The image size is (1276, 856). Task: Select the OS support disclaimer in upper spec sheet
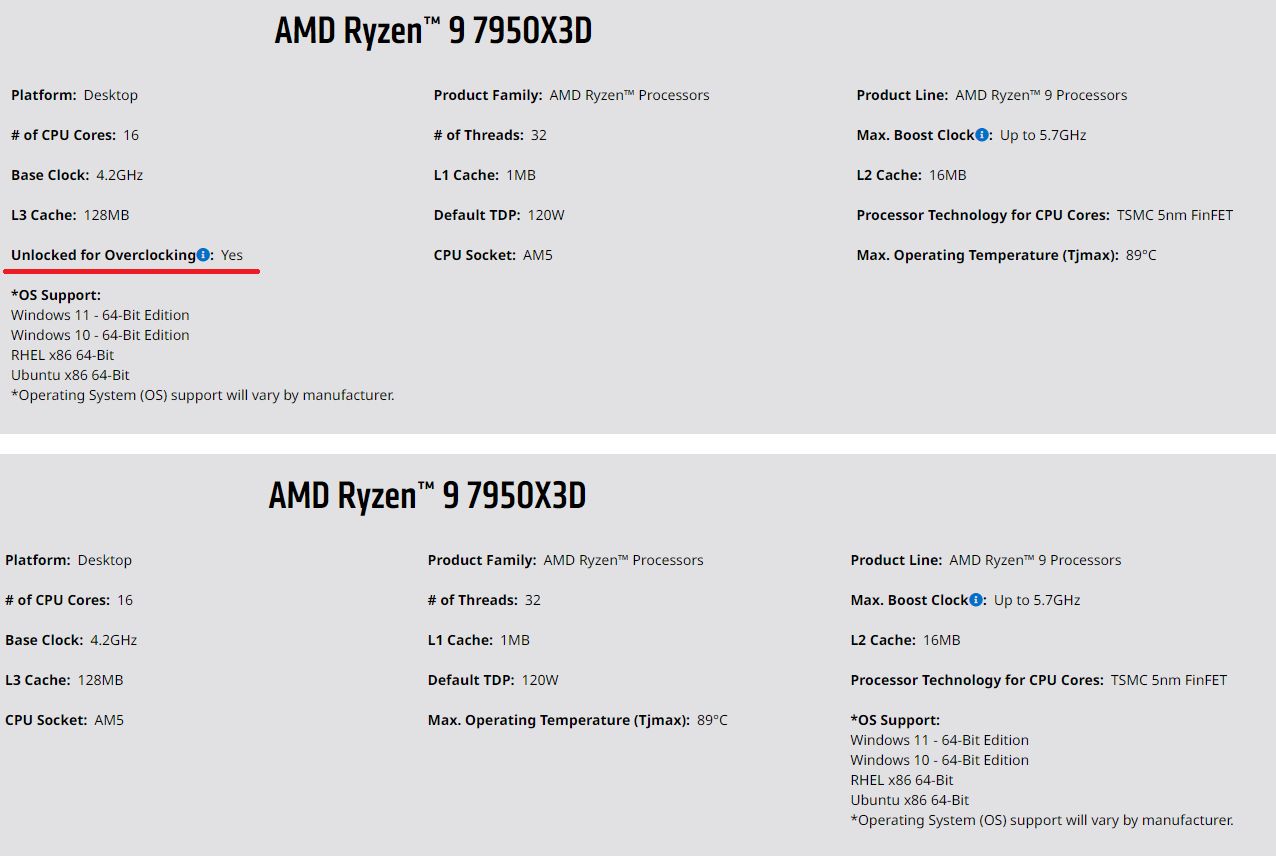coord(203,395)
